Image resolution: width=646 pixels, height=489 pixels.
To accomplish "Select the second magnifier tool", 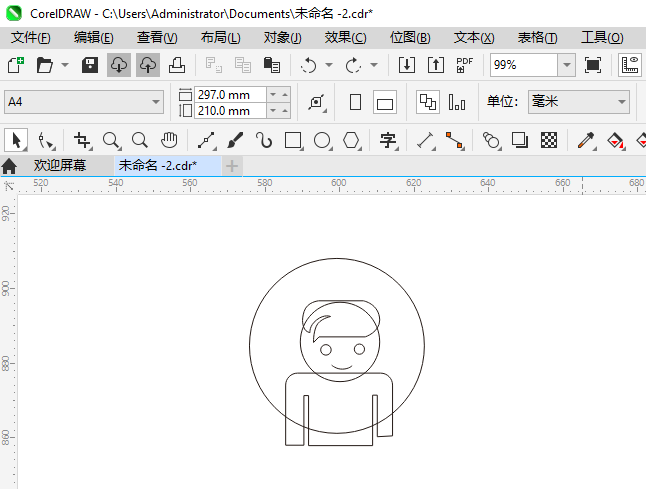I will pyautogui.click(x=140, y=140).
